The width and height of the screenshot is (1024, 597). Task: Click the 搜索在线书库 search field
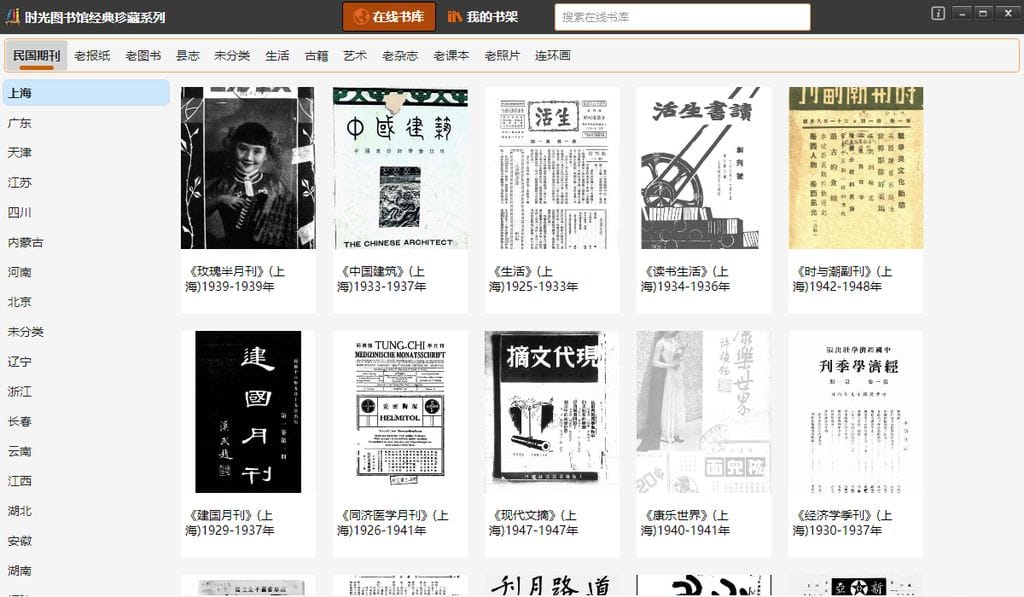[682, 17]
